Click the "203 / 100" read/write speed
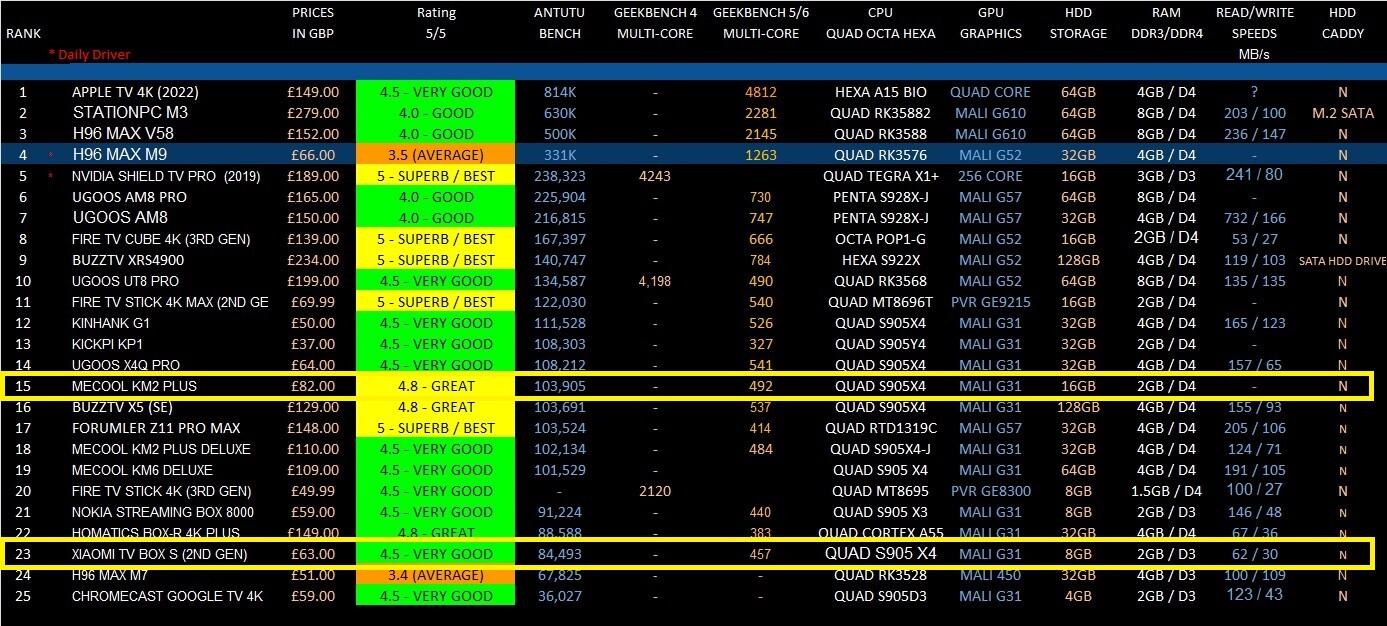This screenshot has height=626, width=1387. [1254, 113]
